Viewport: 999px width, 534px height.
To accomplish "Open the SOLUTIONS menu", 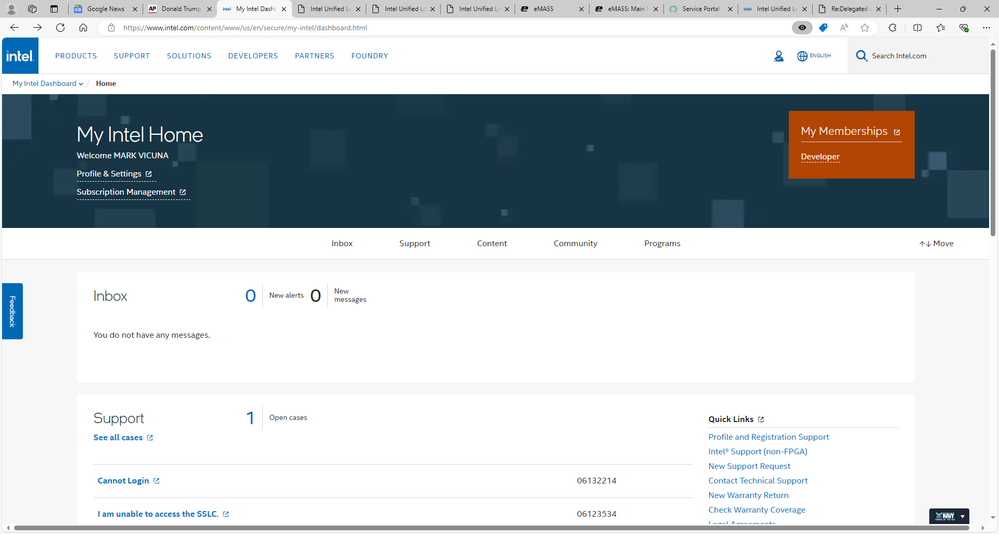I will tap(189, 56).
